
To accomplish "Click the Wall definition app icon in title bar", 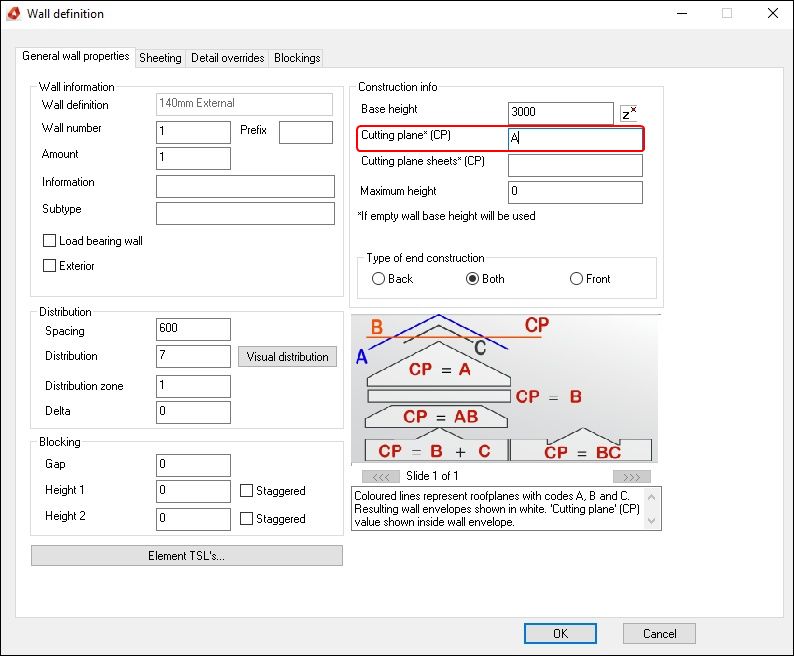I will pyautogui.click(x=14, y=14).
